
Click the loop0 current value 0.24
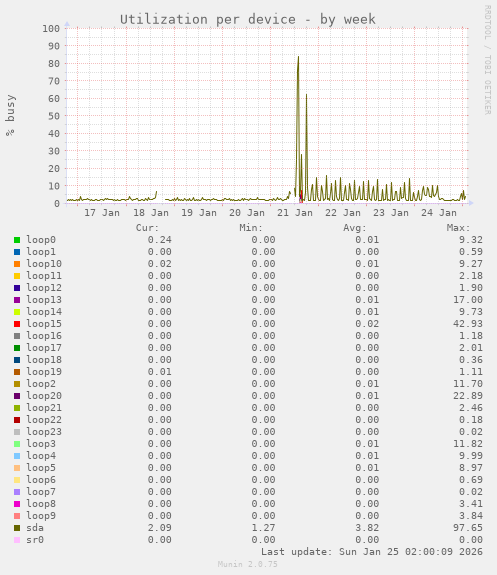[160, 240]
